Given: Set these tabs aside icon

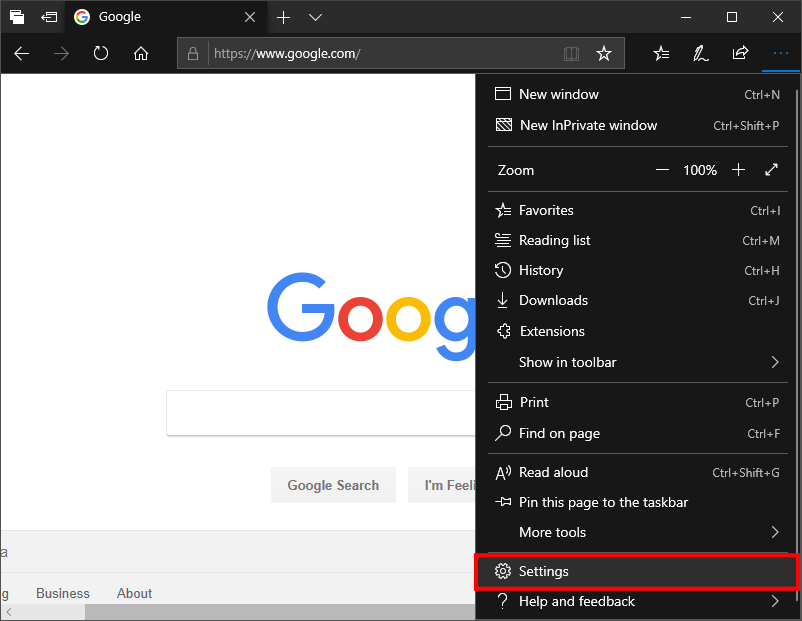Looking at the screenshot, I should [49, 17].
